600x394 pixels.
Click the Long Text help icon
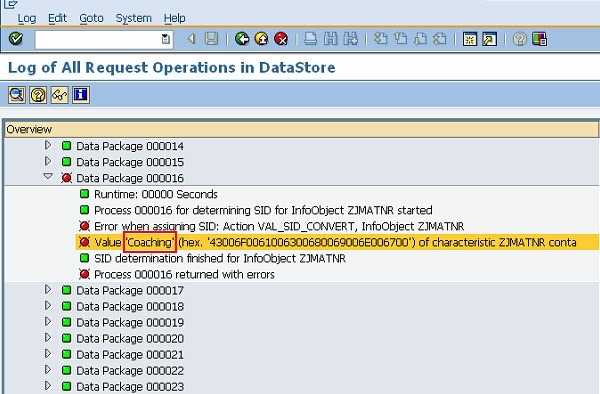[x=38, y=94]
